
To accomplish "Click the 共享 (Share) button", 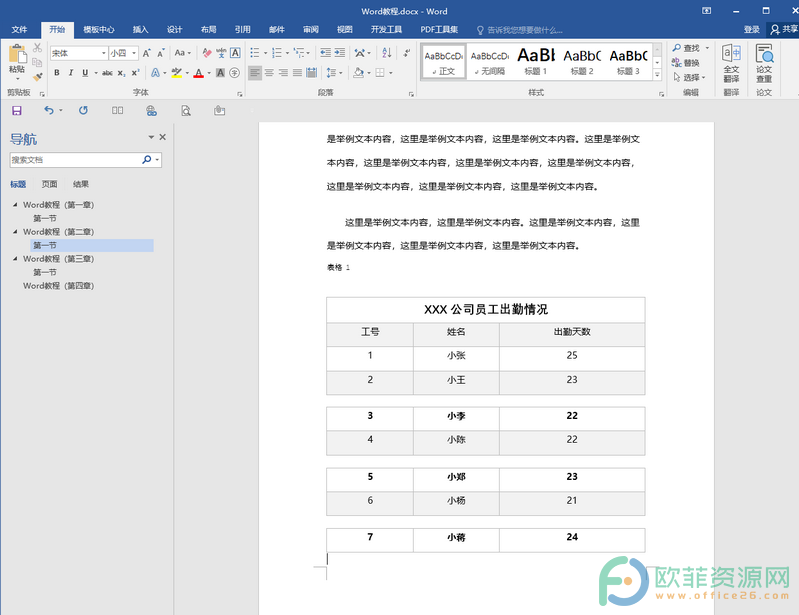I will point(784,30).
